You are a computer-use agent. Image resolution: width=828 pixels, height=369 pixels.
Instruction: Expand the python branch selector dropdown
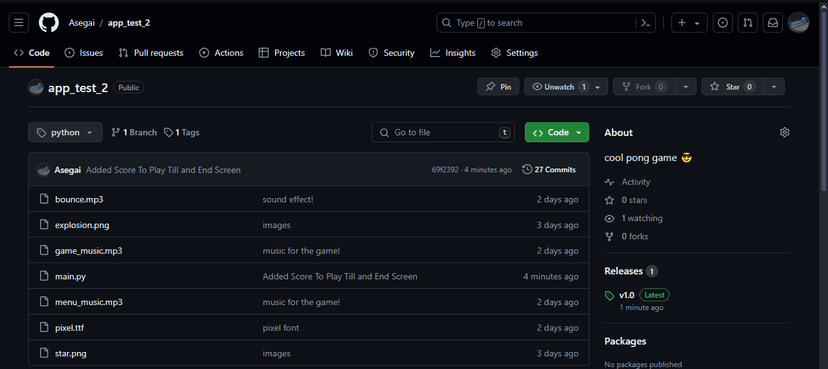tap(65, 133)
